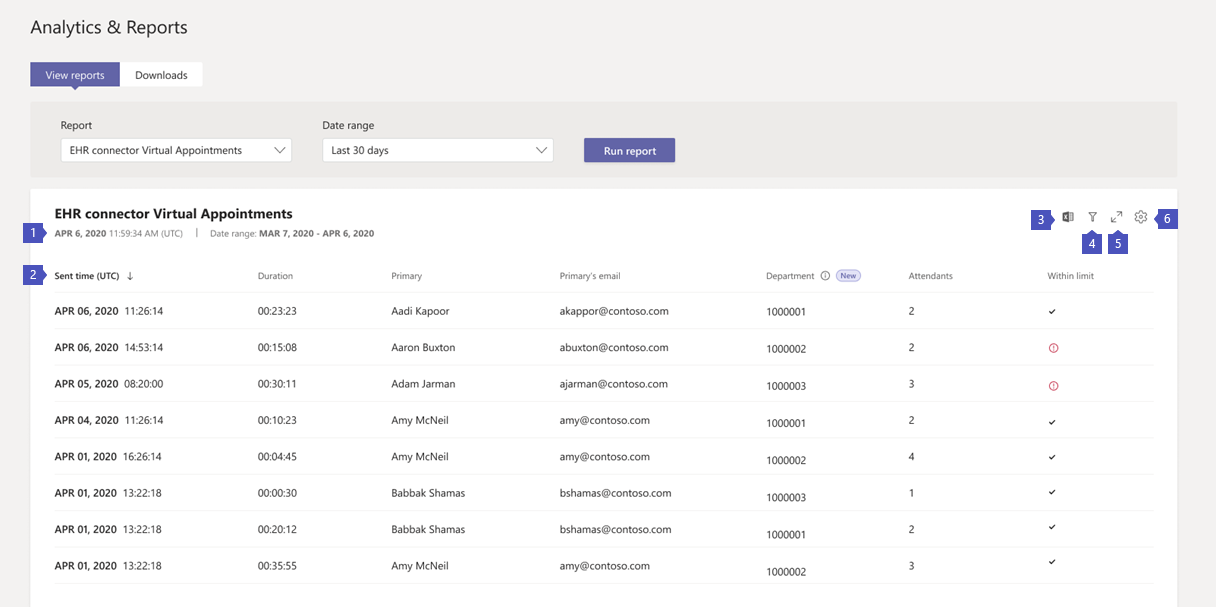Click the warning icon in Aaron Buxton's row
Screen dimensions: 1216x607
(x=1053, y=348)
